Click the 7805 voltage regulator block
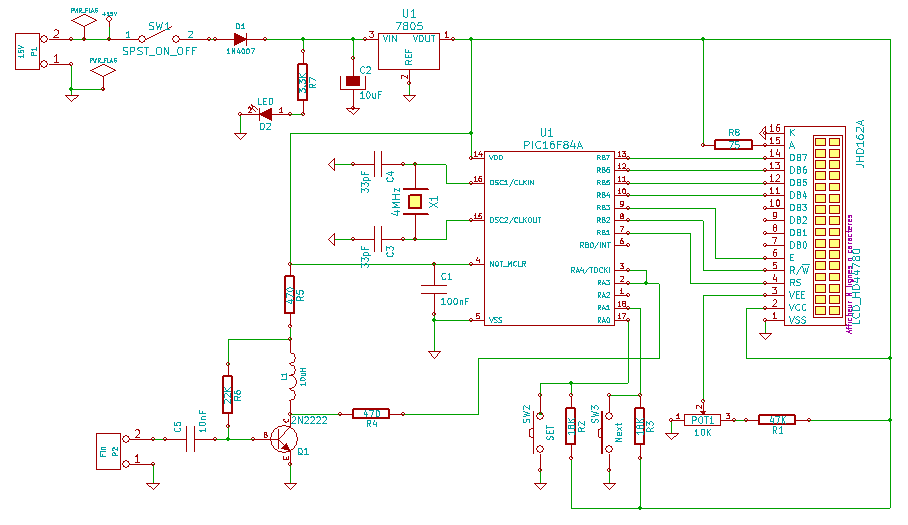Screen dimensions: 908x525 pos(409,52)
